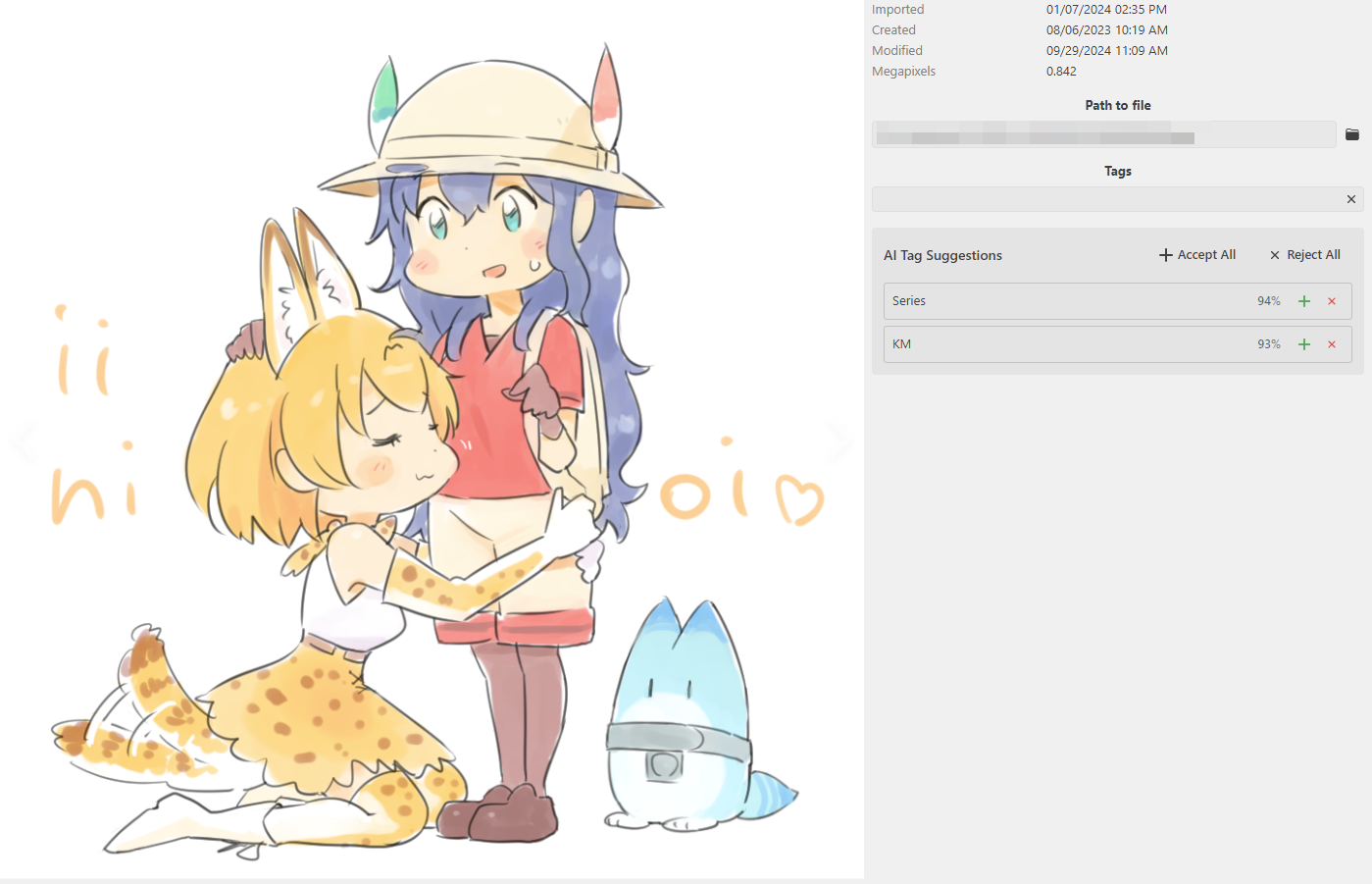Click Reject All tag suggestions
The width and height of the screenshot is (1372, 884).
click(1305, 255)
